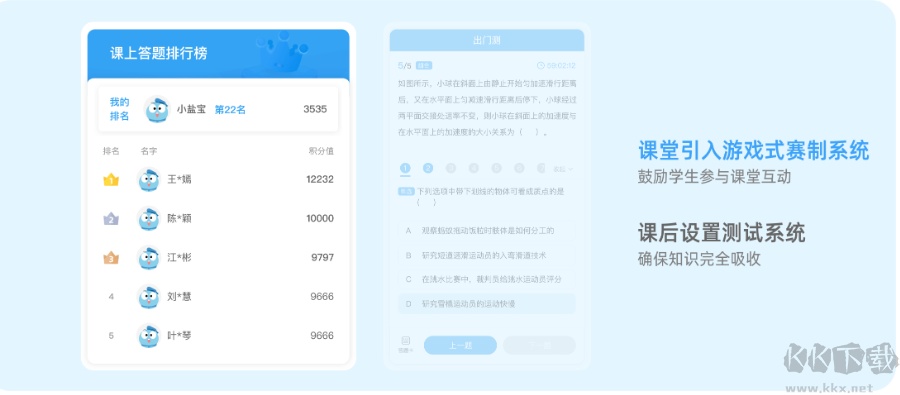Select option A 观察蚂蚁拖动饭粒
The image size is (900, 395).
(486, 231)
